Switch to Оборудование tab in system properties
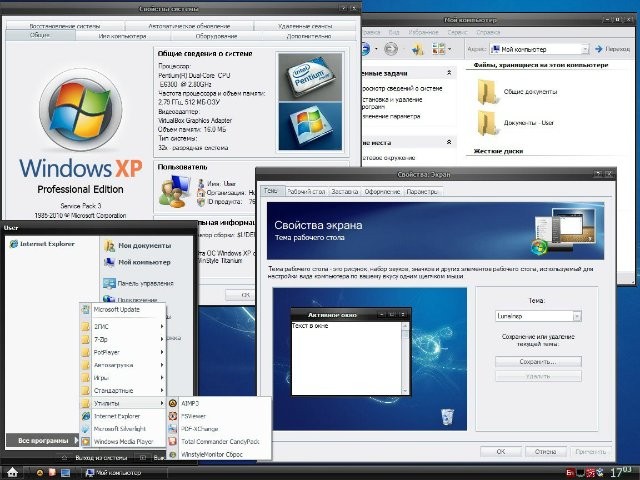The image size is (640, 480). click(216, 36)
